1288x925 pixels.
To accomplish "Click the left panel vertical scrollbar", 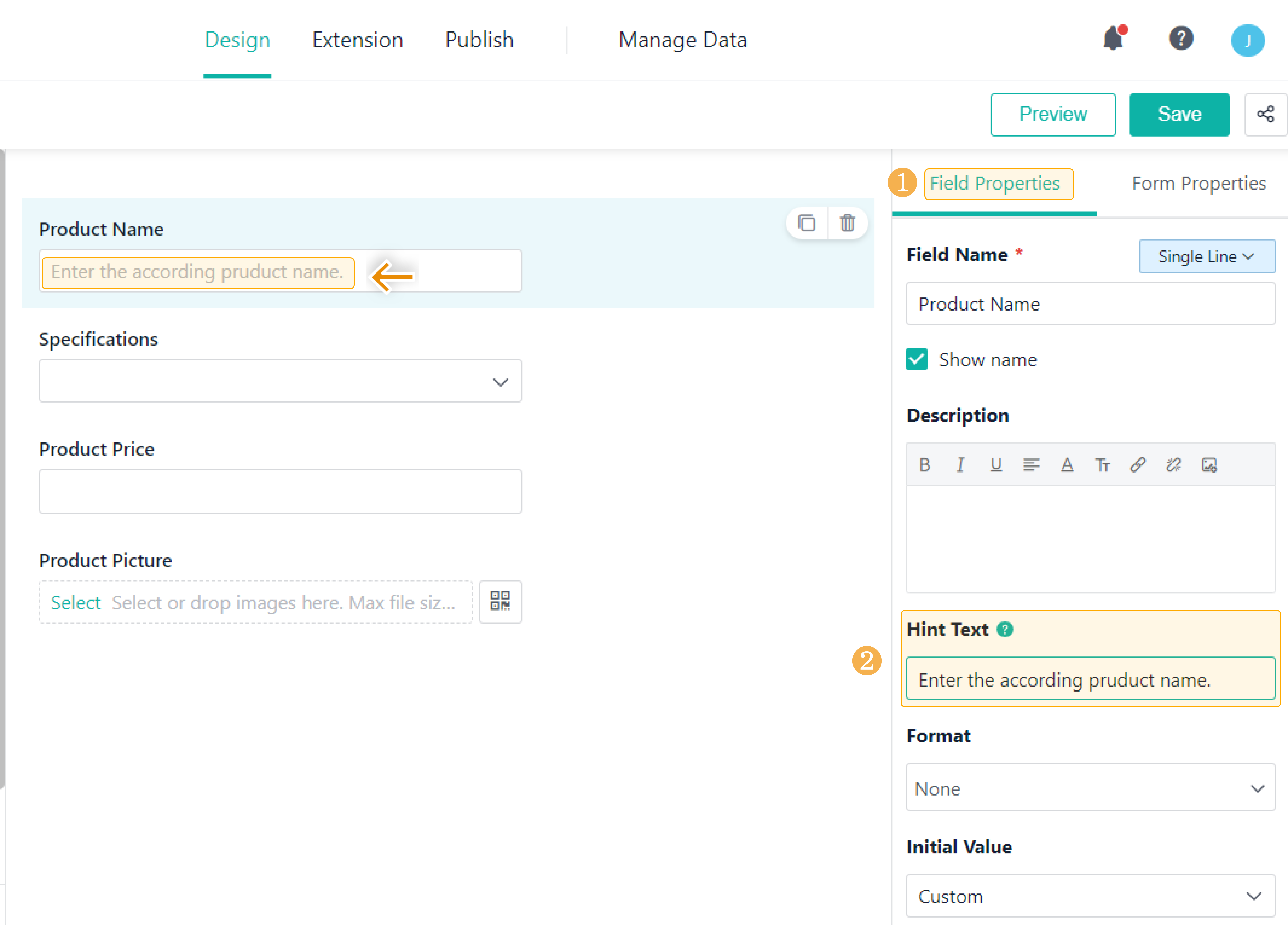I will point(2,469).
